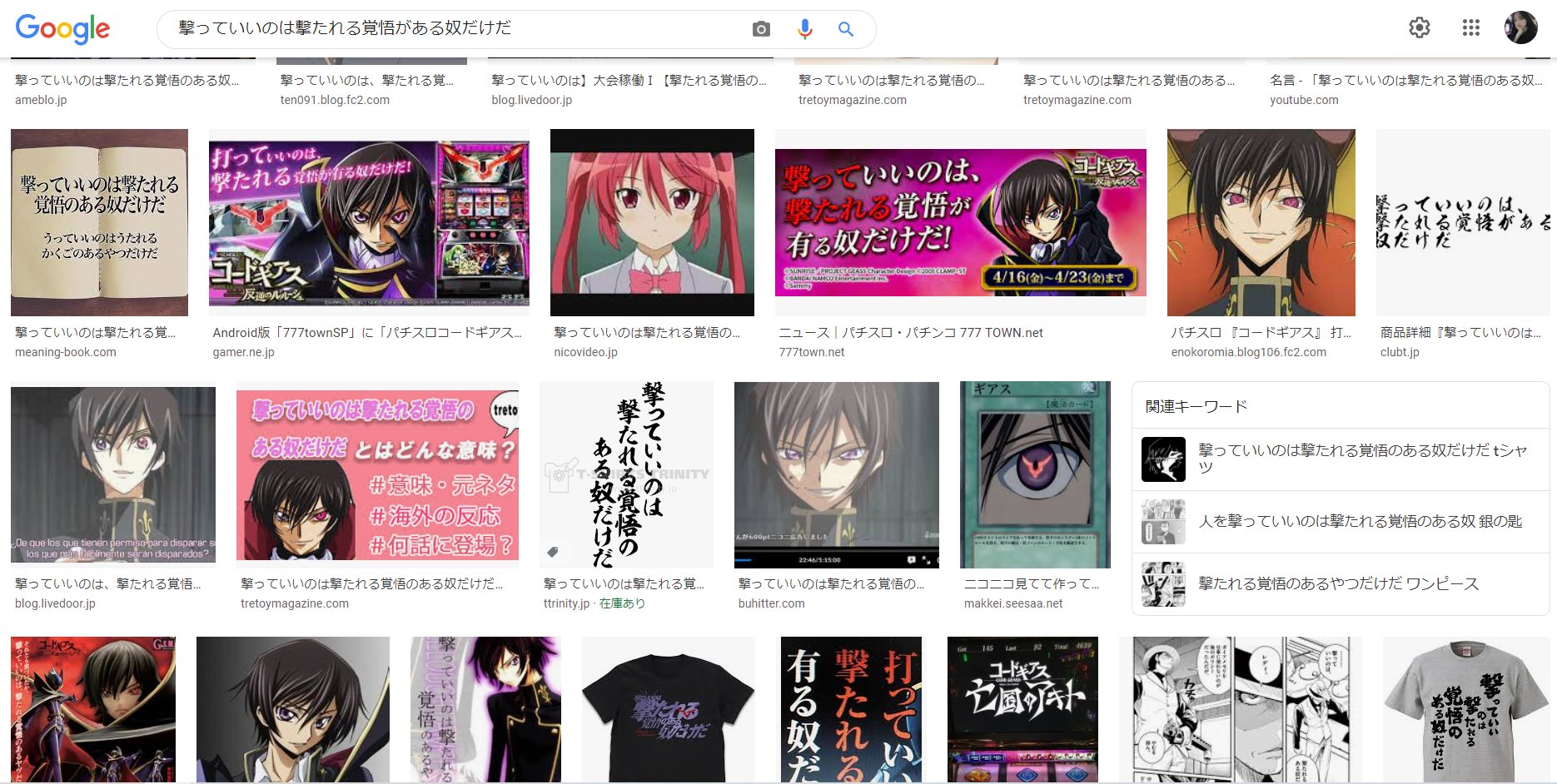Open the nicovideo.jp red-haired girl image

pos(652,222)
